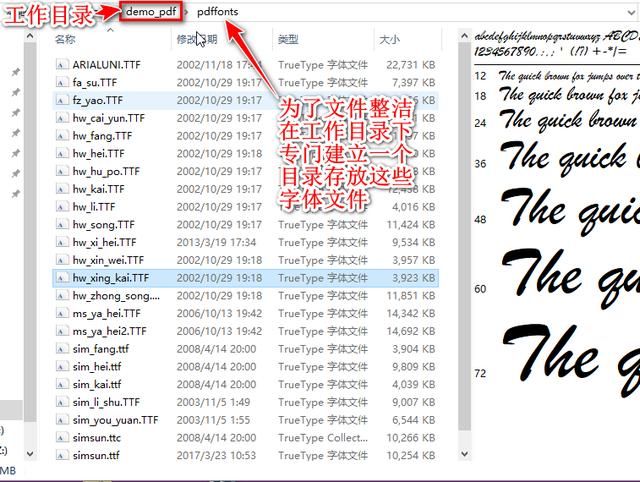Click the ARIALUNI.TTF font file icon
The width and height of the screenshot is (640, 482).
point(62,65)
